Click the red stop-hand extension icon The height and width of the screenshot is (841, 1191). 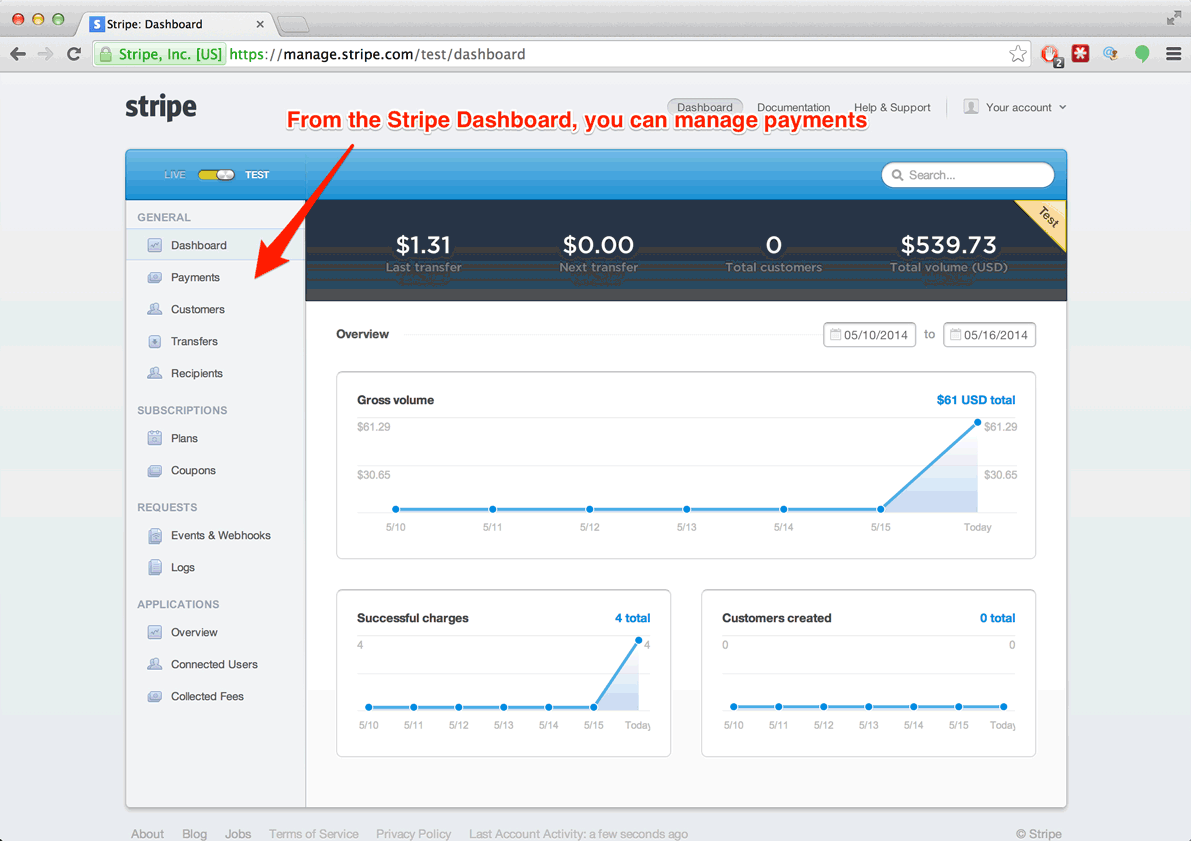click(1050, 54)
